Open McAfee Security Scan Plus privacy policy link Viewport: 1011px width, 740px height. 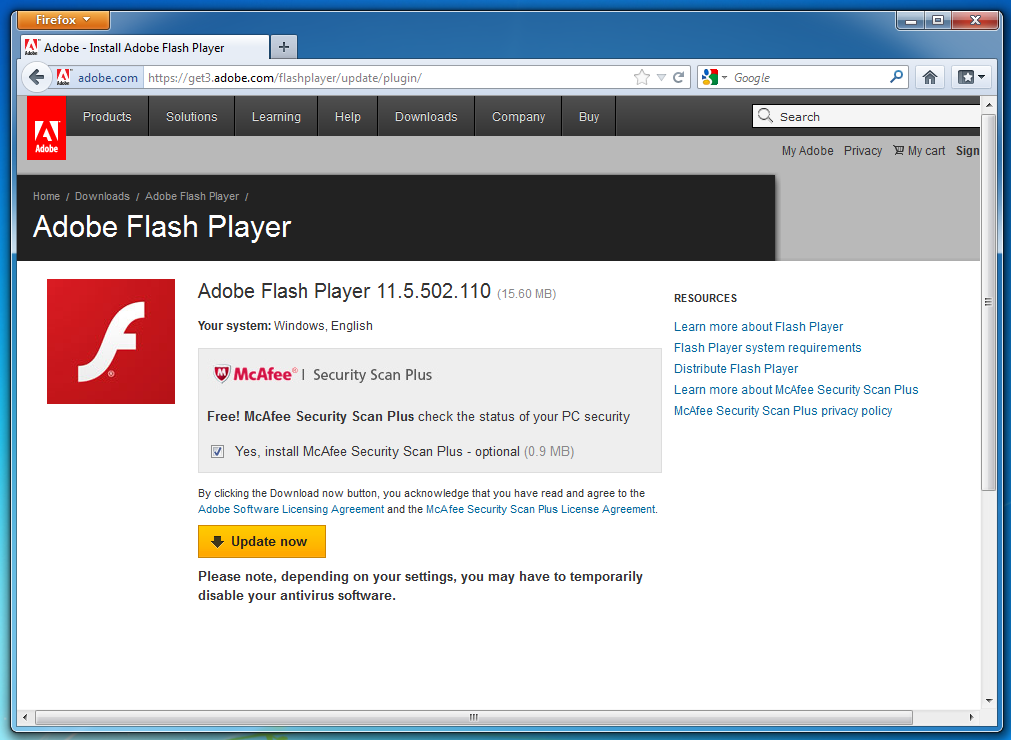[783, 411]
